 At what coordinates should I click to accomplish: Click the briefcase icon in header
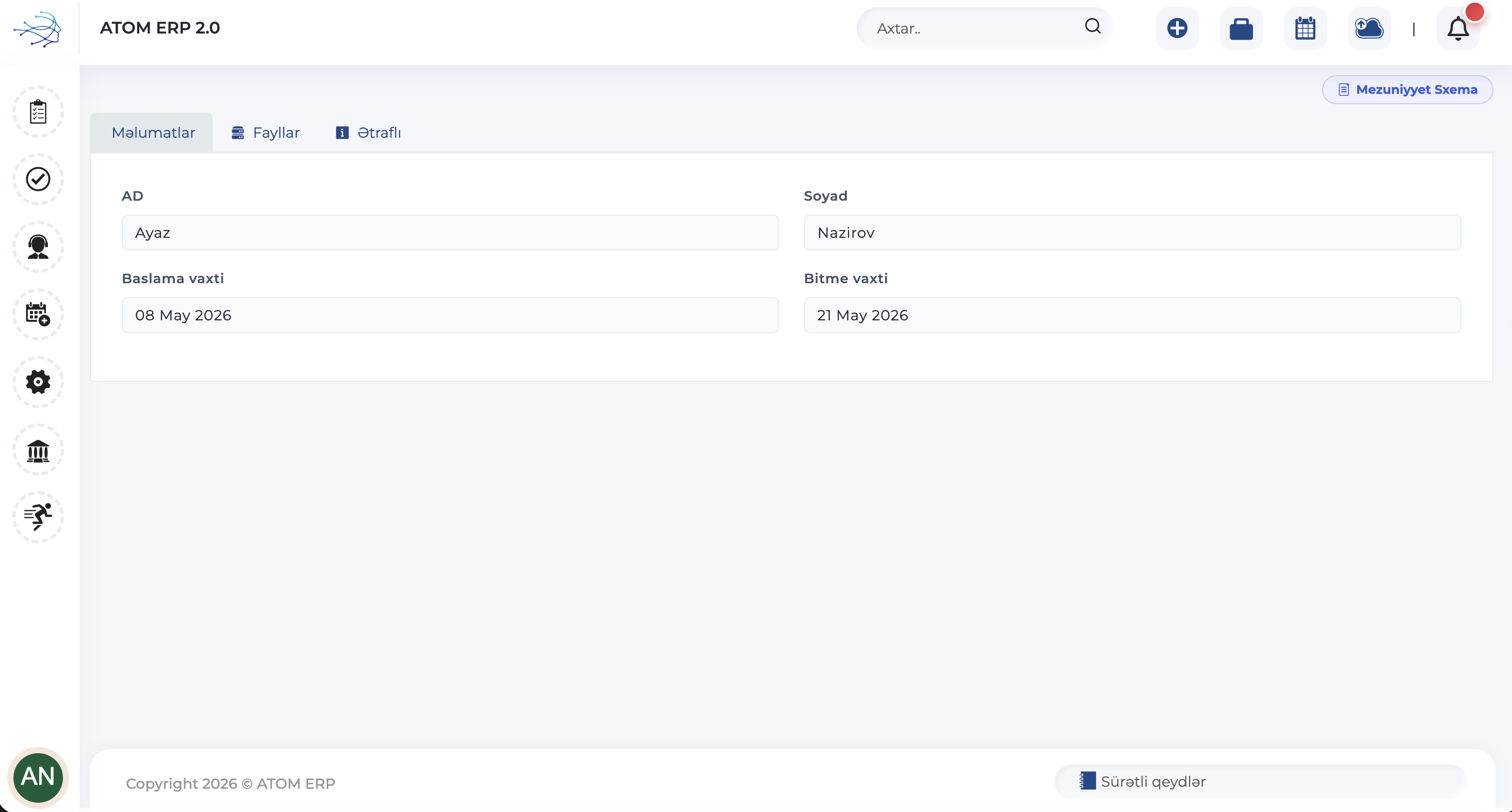1241,28
